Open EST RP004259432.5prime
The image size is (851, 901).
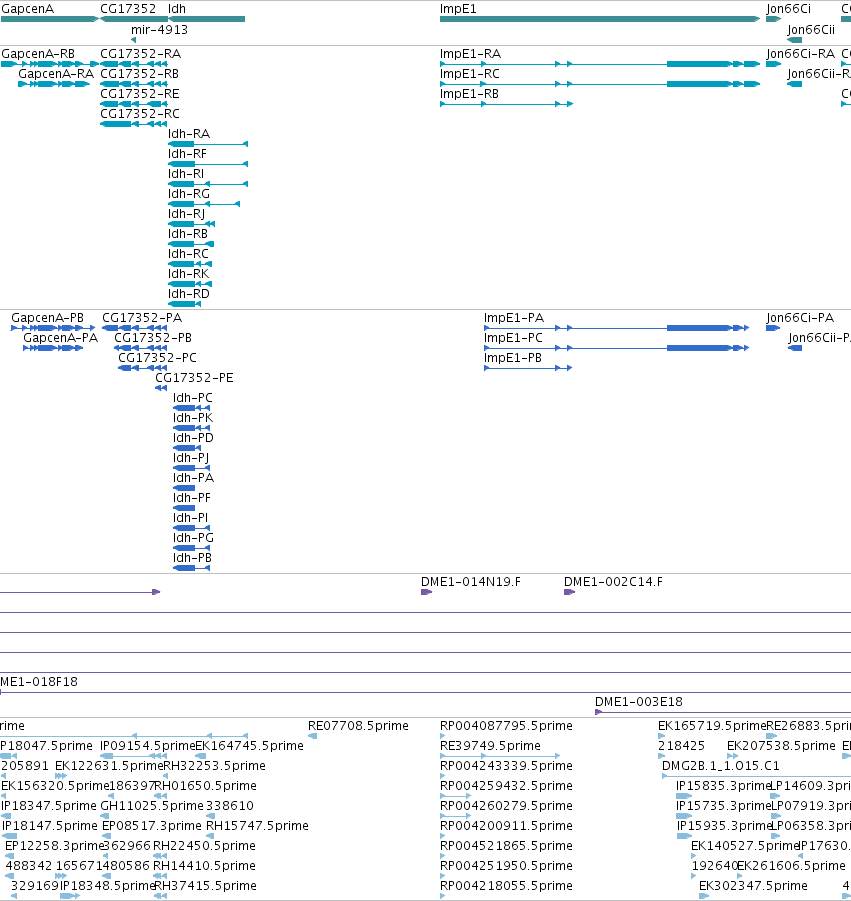tap(455, 796)
